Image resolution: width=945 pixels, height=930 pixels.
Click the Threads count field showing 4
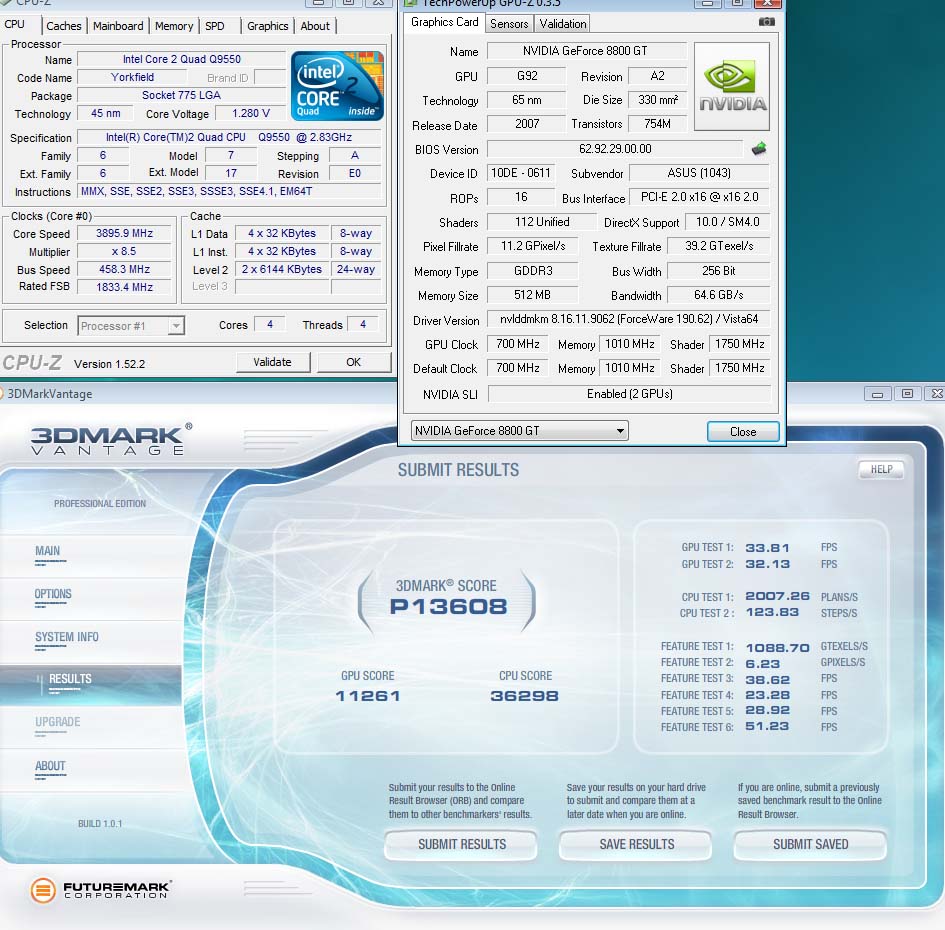363,324
